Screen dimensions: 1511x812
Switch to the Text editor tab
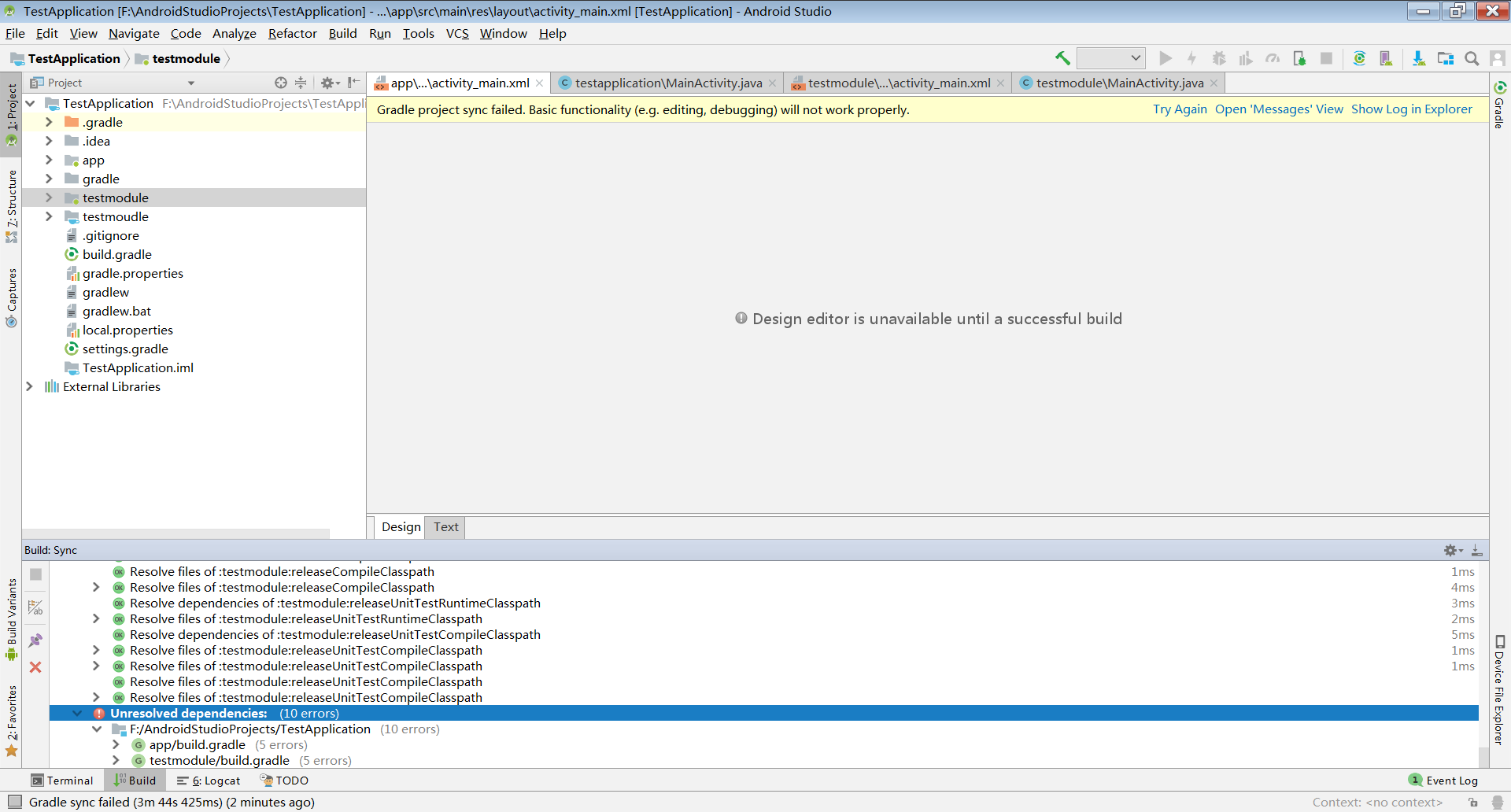click(445, 527)
